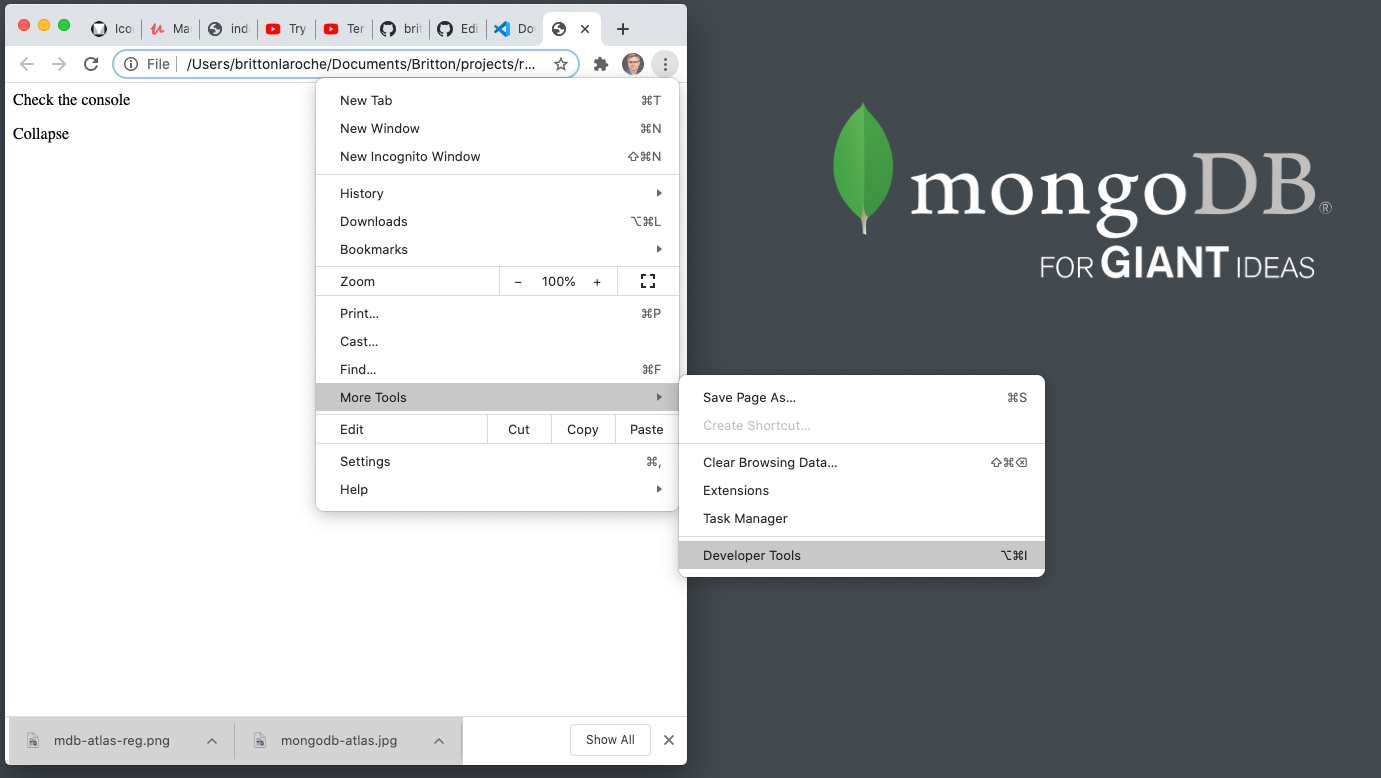Select Print... in the menu
The image size is (1381, 778).
click(x=497, y=313)
